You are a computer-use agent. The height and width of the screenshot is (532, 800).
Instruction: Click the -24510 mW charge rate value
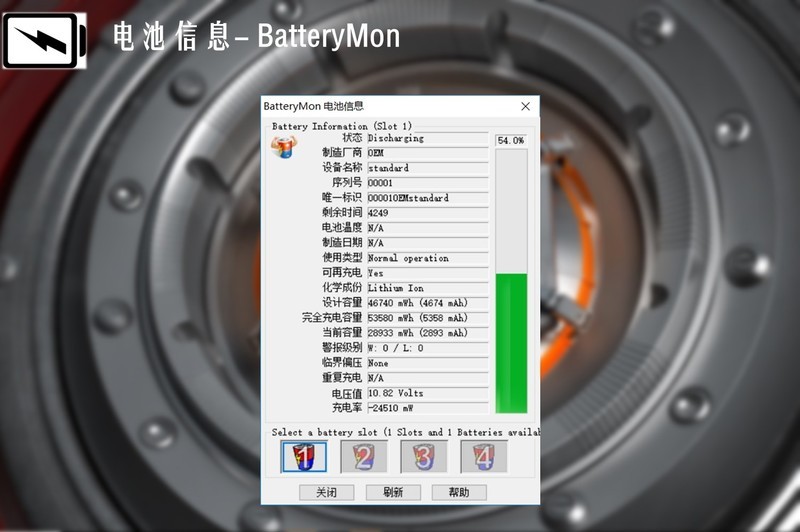428,408
